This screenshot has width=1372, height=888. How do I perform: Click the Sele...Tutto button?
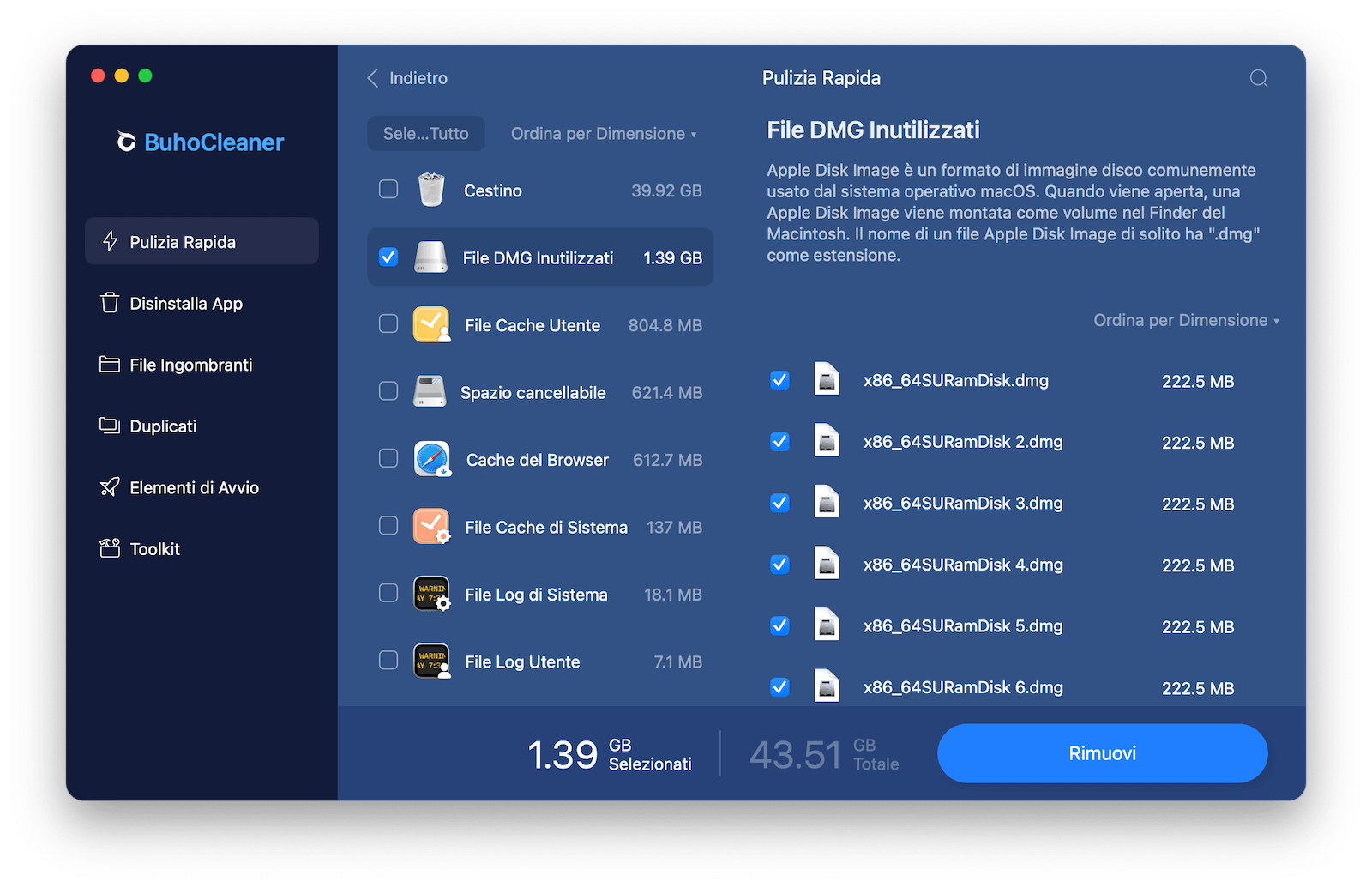coord(426,134)
